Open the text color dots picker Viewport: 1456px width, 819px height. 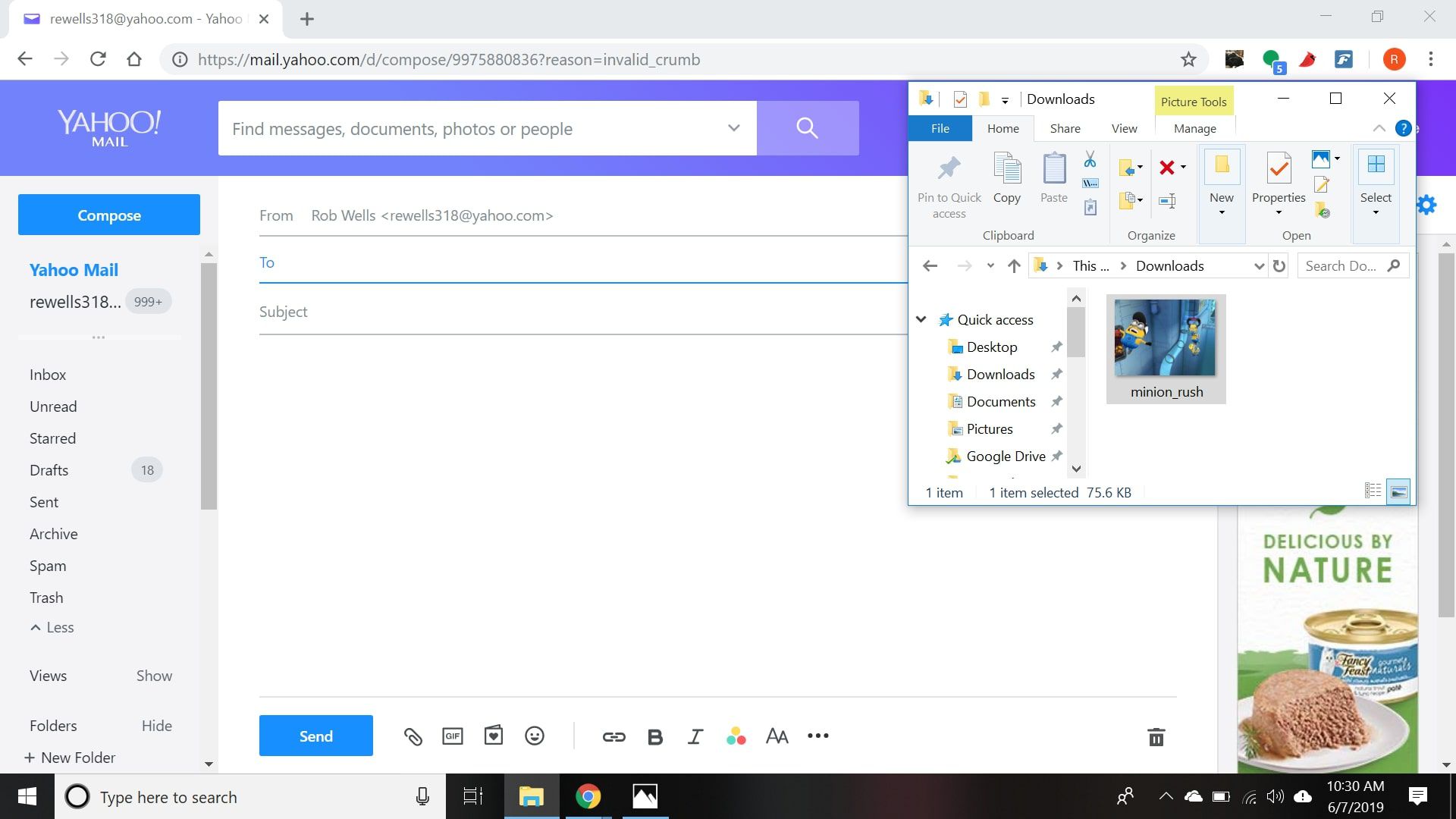(x=736, y=736)
